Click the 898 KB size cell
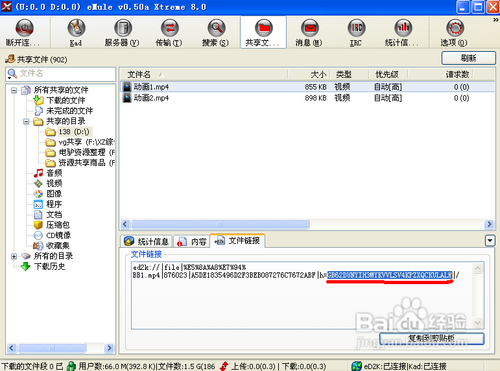Viewport: 500px width, 371px height. coord(315,98)
